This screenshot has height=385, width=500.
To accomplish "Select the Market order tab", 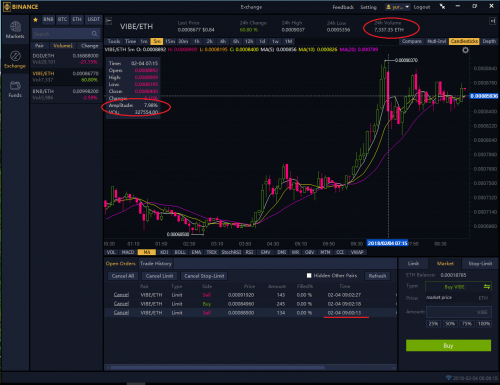I will (445, 263).
